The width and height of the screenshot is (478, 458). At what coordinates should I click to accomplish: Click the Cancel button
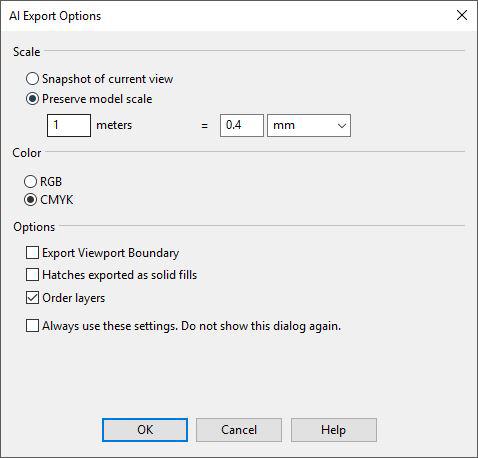coord(239,430)
